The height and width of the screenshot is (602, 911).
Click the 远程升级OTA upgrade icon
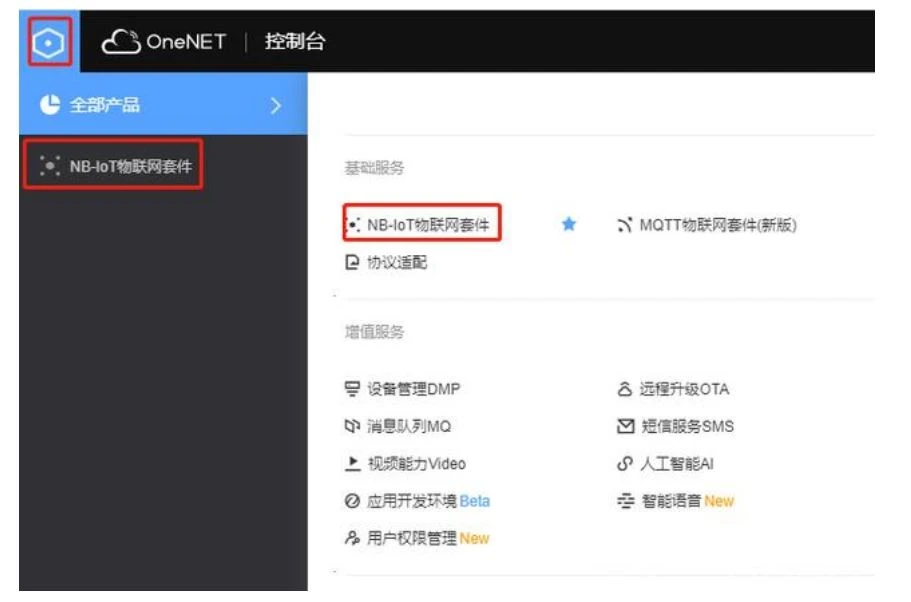point(625,389)
